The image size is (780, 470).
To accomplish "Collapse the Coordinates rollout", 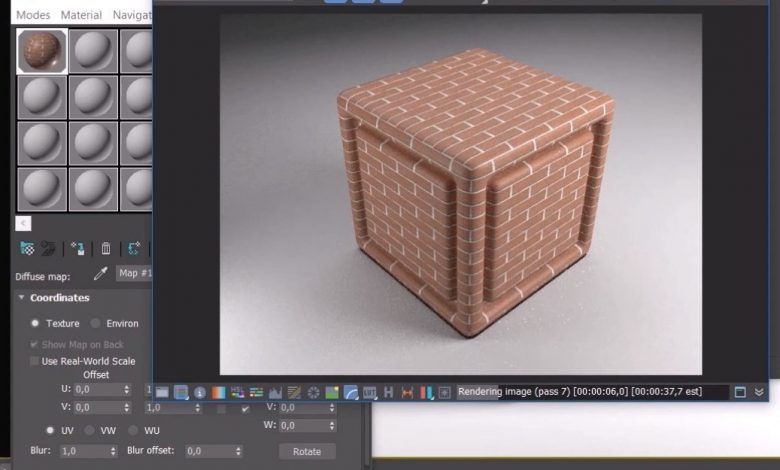I will pyautogui.click(x=22, y=298).
